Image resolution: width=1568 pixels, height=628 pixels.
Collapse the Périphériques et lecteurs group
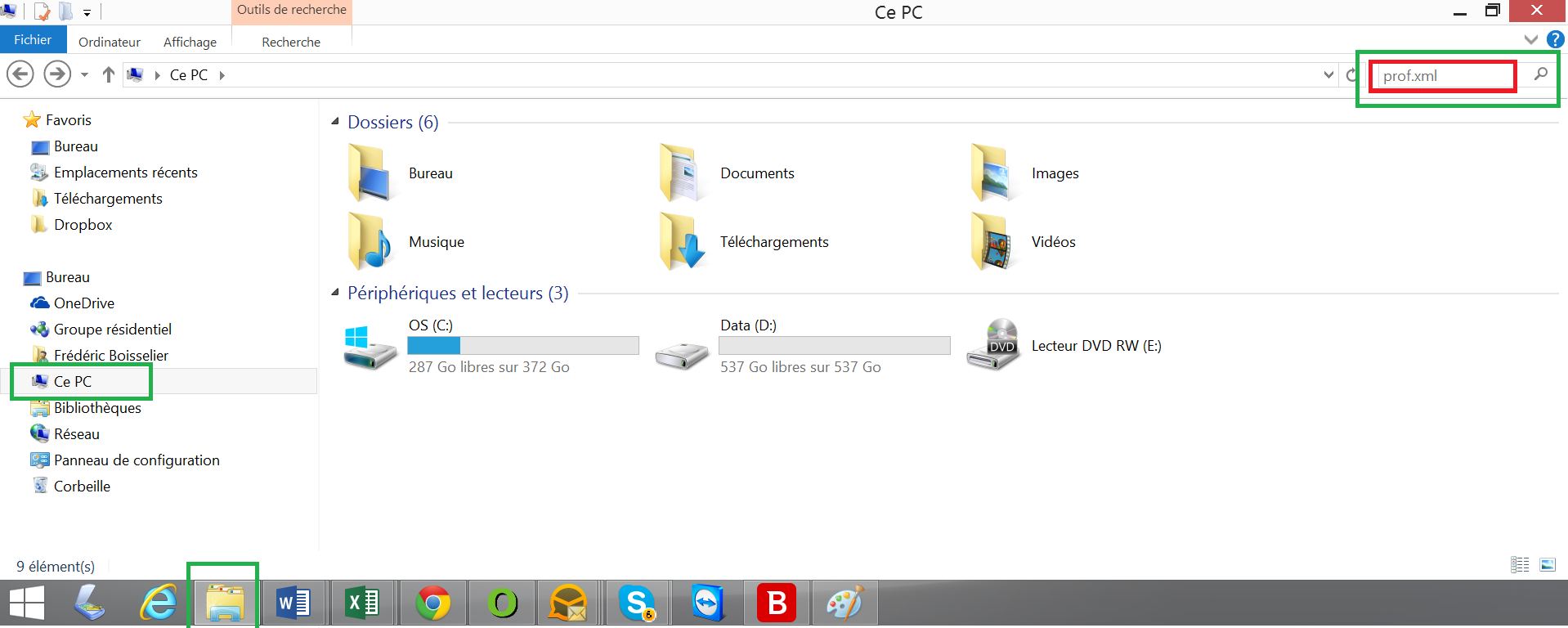pos(335,292)
